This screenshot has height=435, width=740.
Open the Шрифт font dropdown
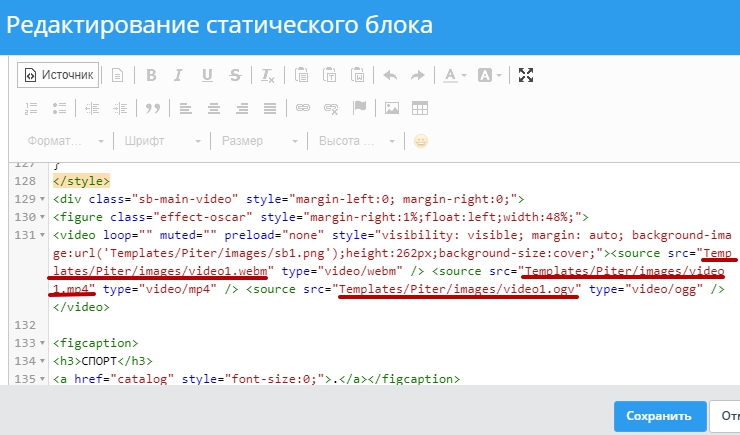coord(162,141)
